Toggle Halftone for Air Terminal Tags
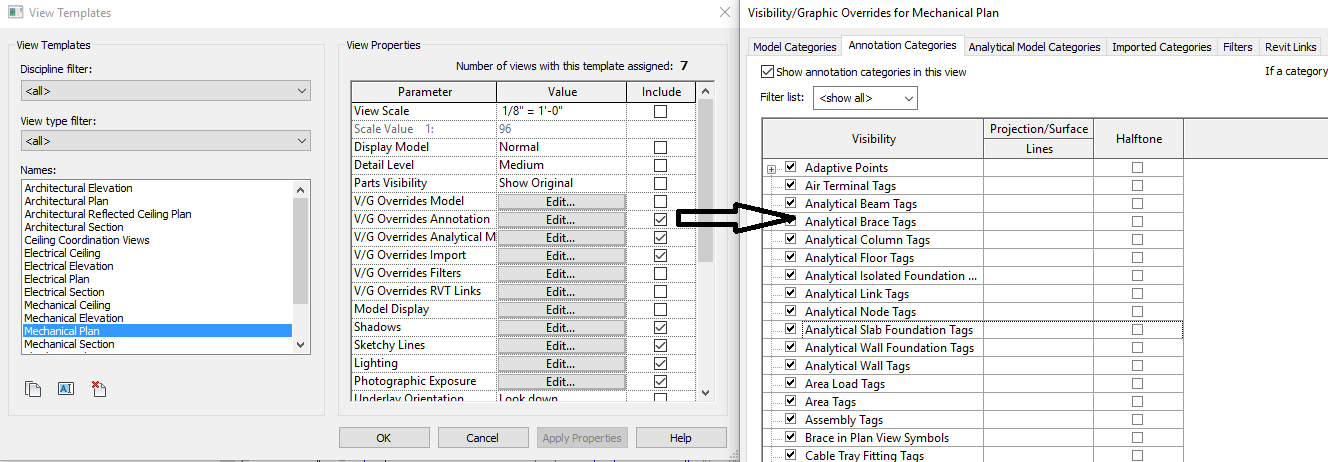The height and width of the screenshot is (462, 1328). [x=1137, y=186]
